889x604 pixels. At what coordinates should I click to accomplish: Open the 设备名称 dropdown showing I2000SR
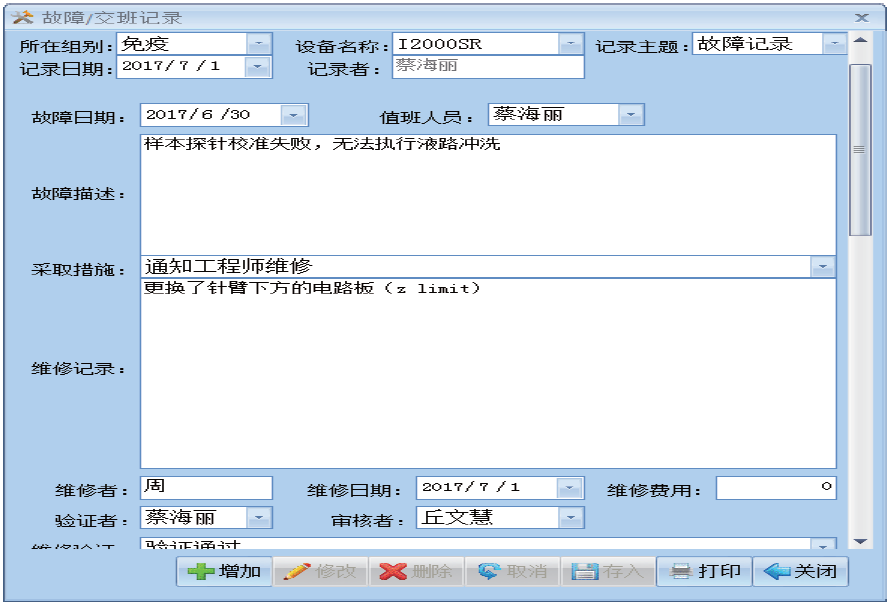click(570, 44)
